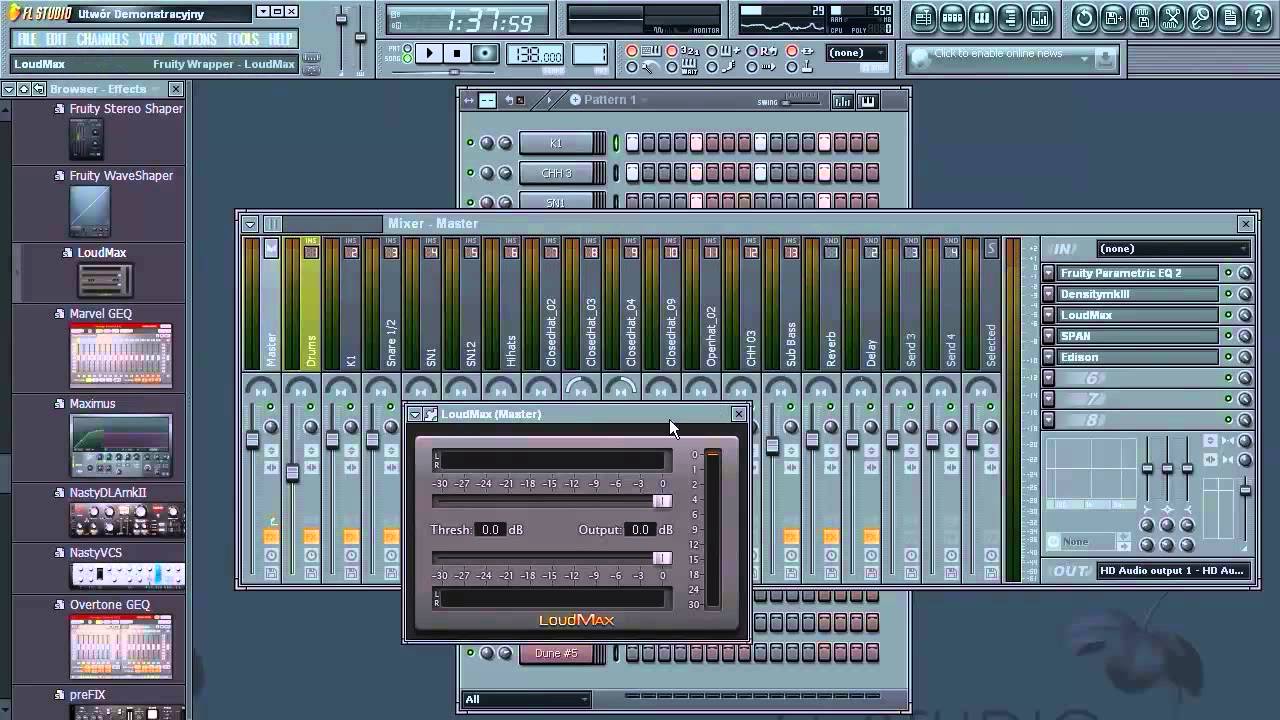Viewport: 1280px width, 720px height.
Task: Open Edison slot menu arrow
Action: point(1048,357)
